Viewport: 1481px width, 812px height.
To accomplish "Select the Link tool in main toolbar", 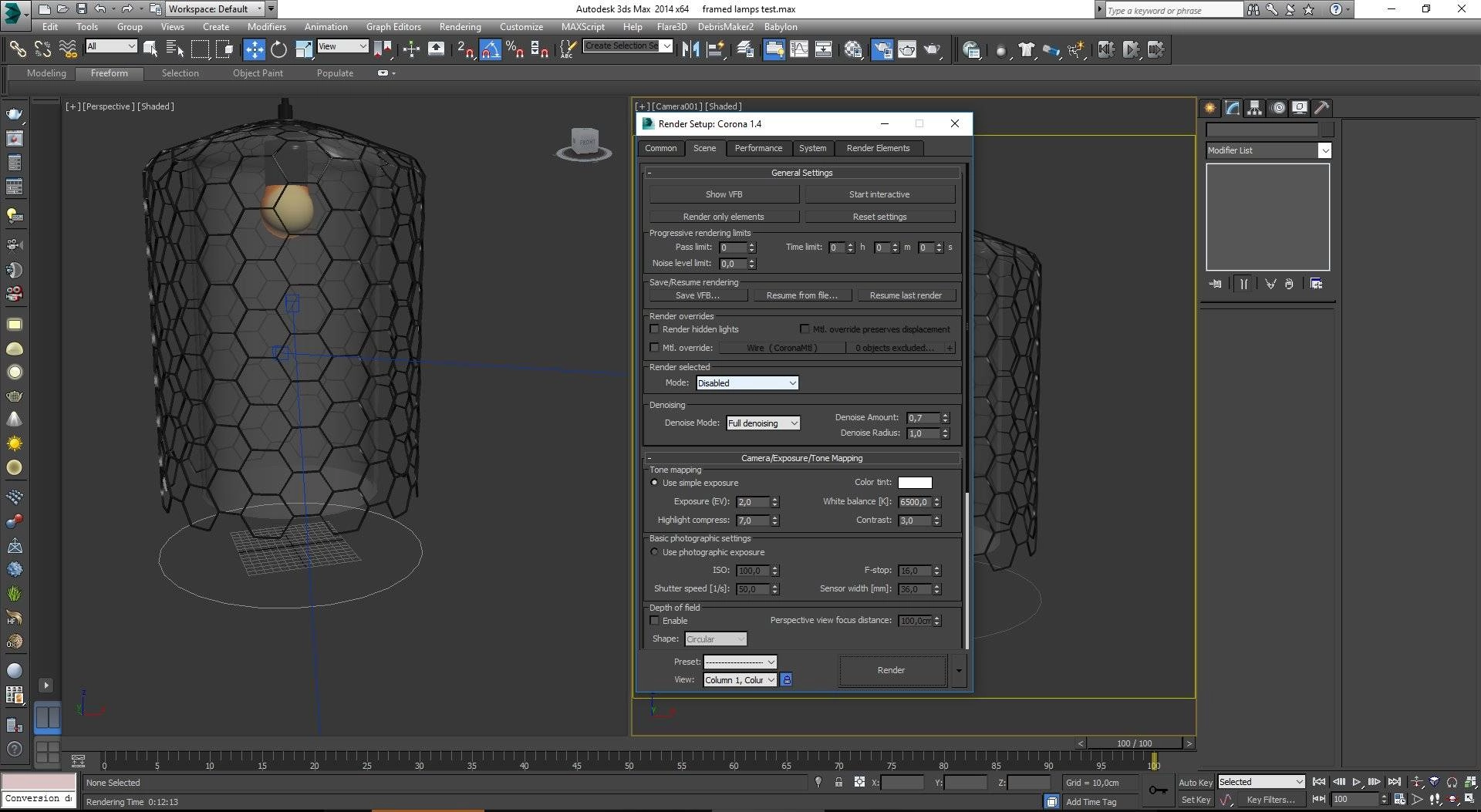I will pos(17,49).
